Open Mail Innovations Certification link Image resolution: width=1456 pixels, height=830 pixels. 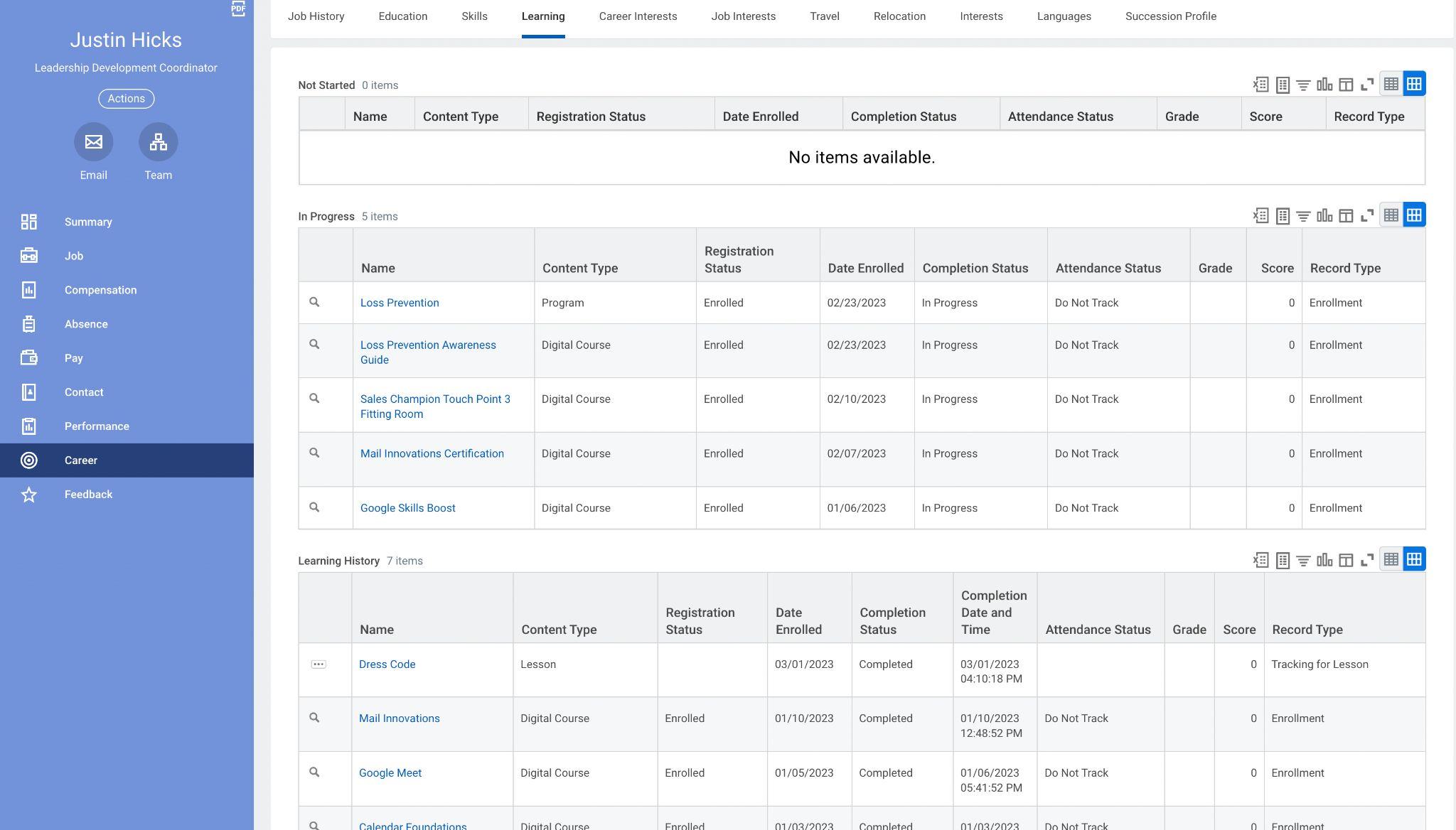pyautogui.click(x=432, y=453)
